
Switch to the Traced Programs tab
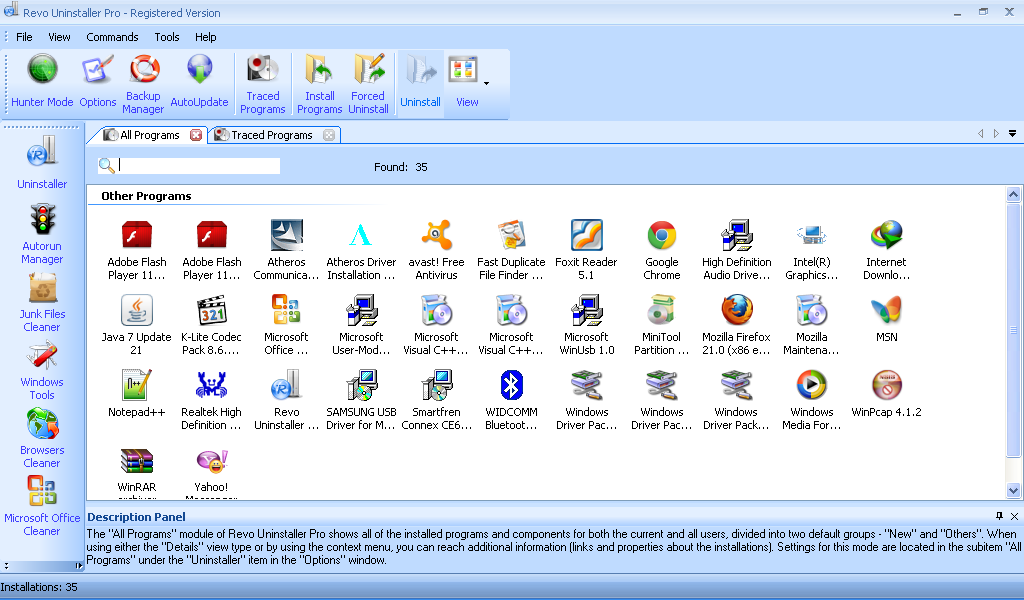[x=272, y=135]
